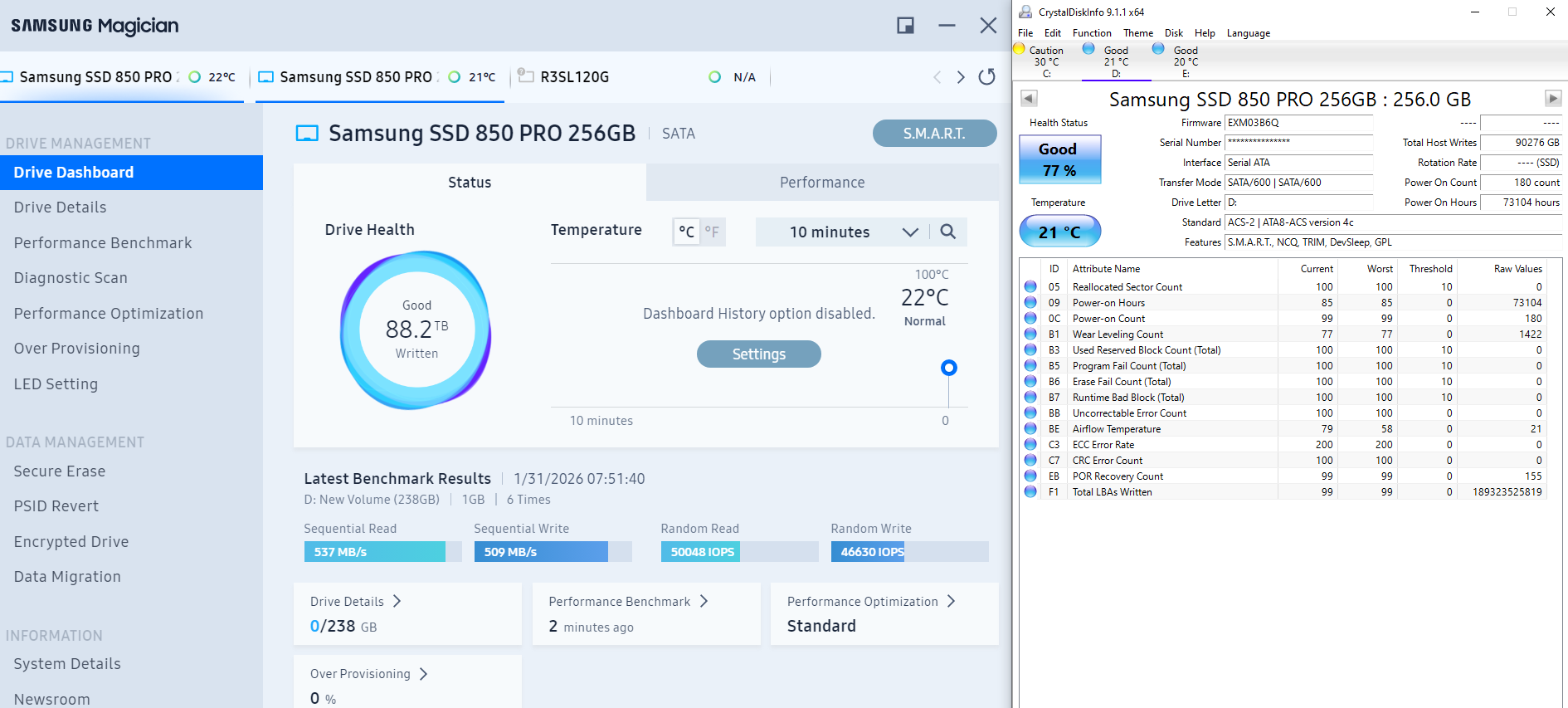Image resolution: width=1568 pixels, height=708 pixels.
Task: Expand the Drive Details card chevron
Action: coord(397,601)
